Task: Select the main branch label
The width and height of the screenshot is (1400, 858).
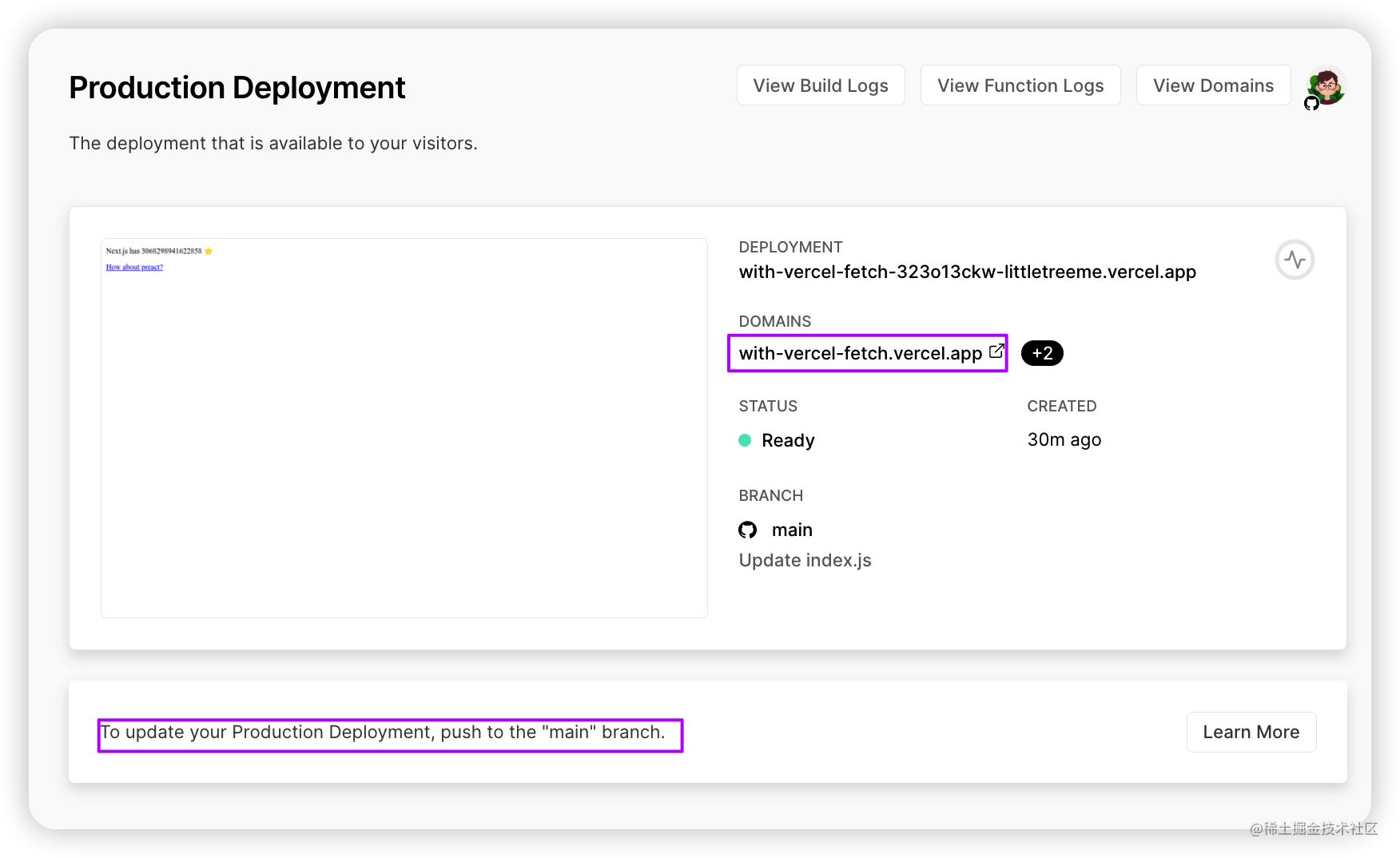Action: click(792, 529)
